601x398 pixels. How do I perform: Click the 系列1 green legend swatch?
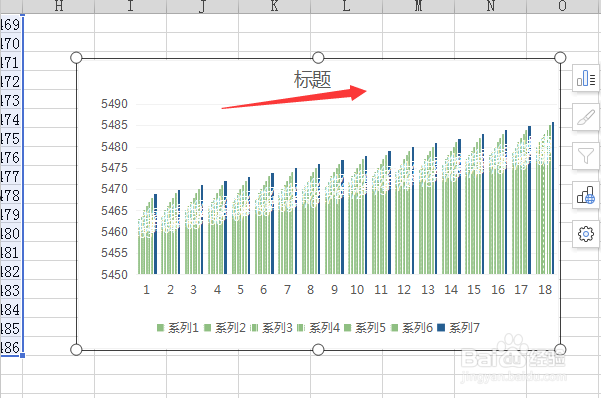161,327
